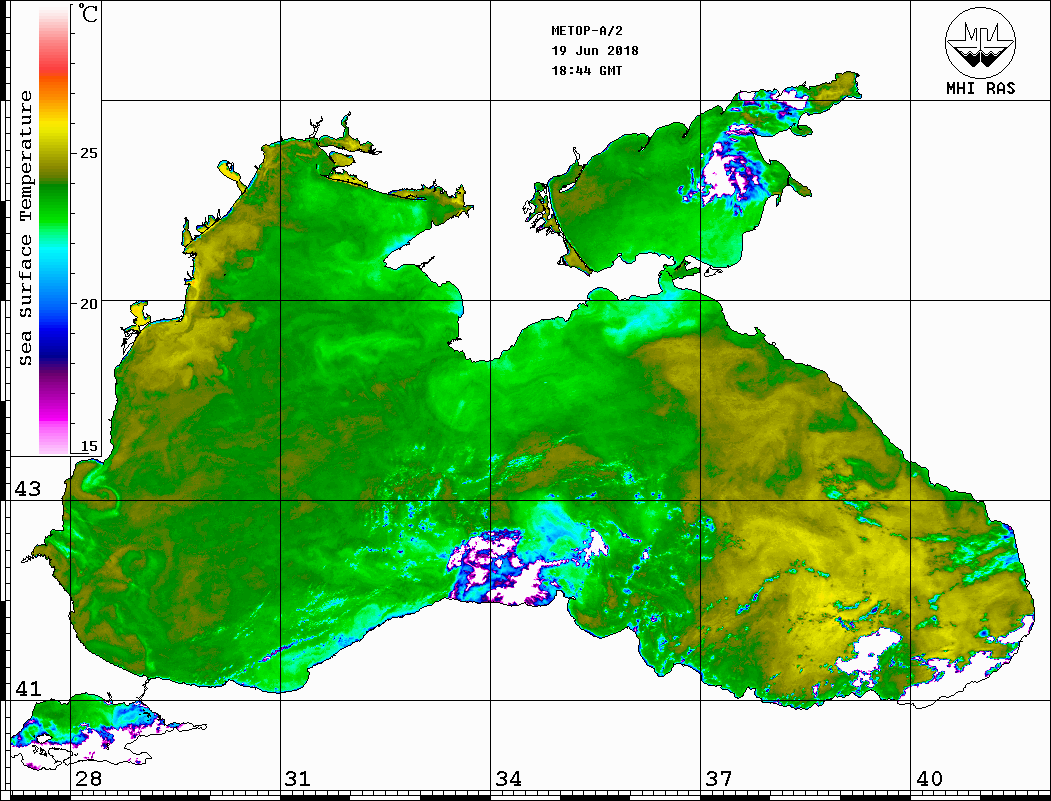Click longitude label 37

[x=719, y=779]
